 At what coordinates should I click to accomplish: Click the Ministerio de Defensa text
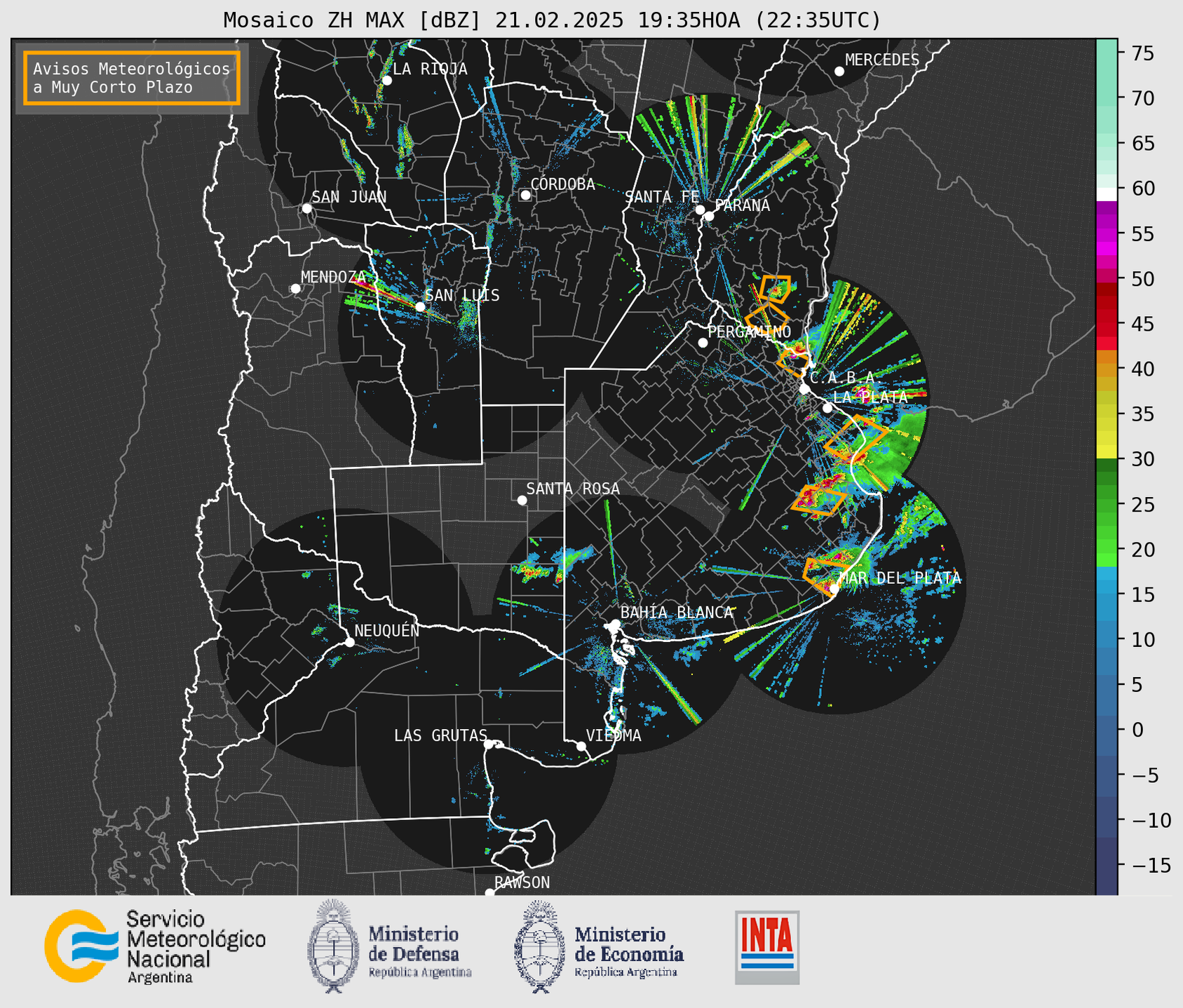(419, 952)
